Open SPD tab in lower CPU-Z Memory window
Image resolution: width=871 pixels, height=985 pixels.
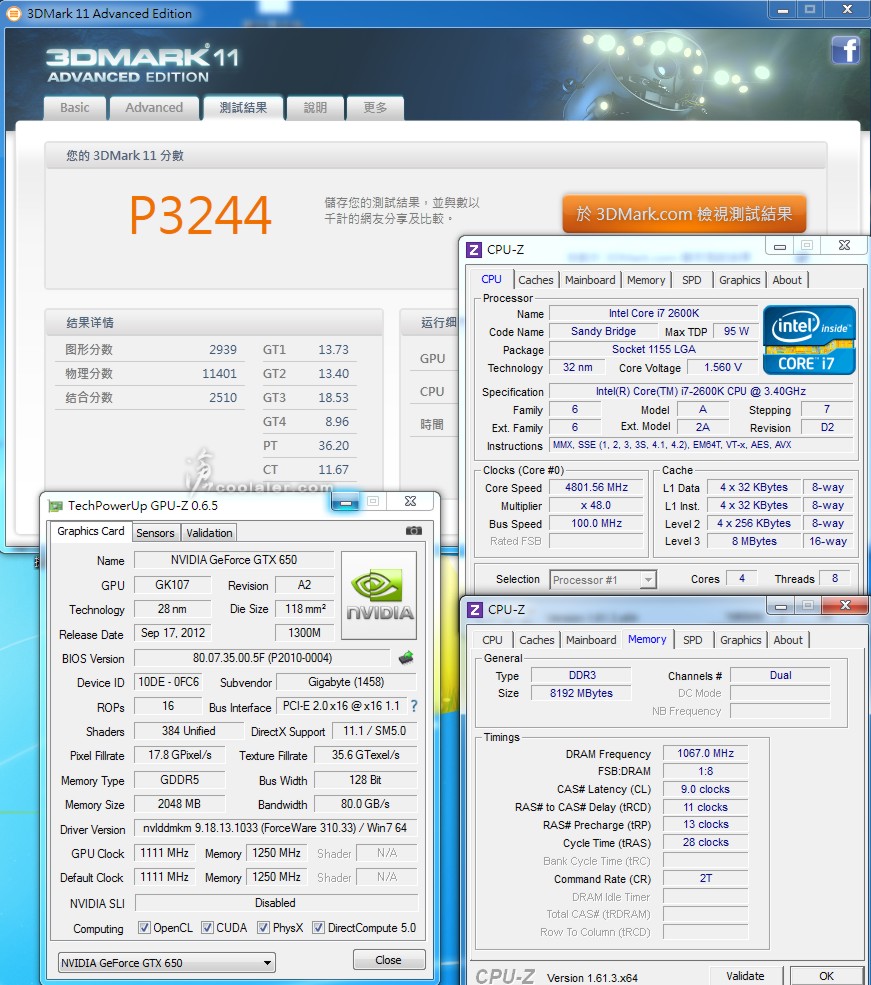[693, 640]
